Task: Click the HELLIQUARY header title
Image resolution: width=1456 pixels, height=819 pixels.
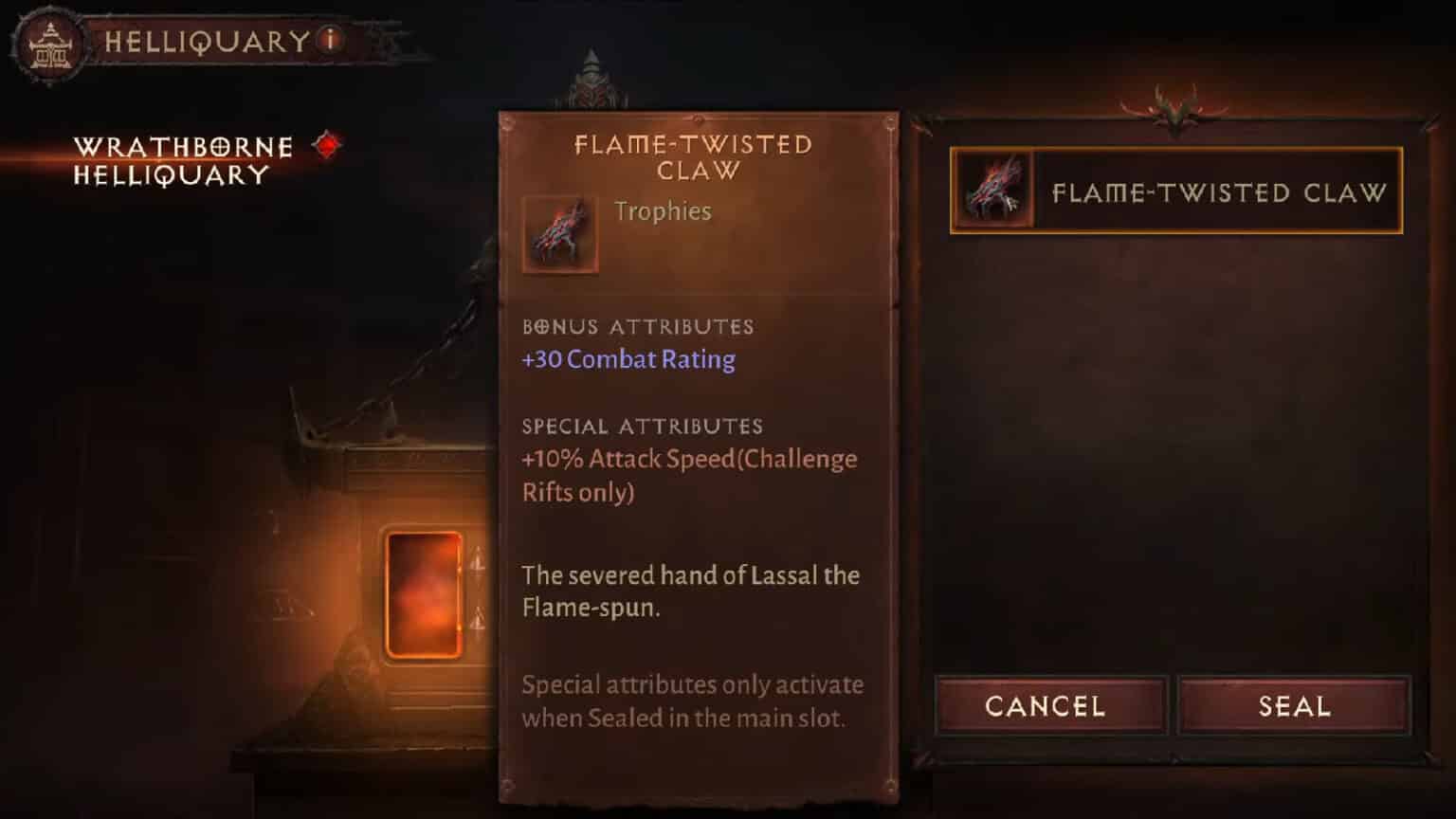Action: click(x=207, y=42)
